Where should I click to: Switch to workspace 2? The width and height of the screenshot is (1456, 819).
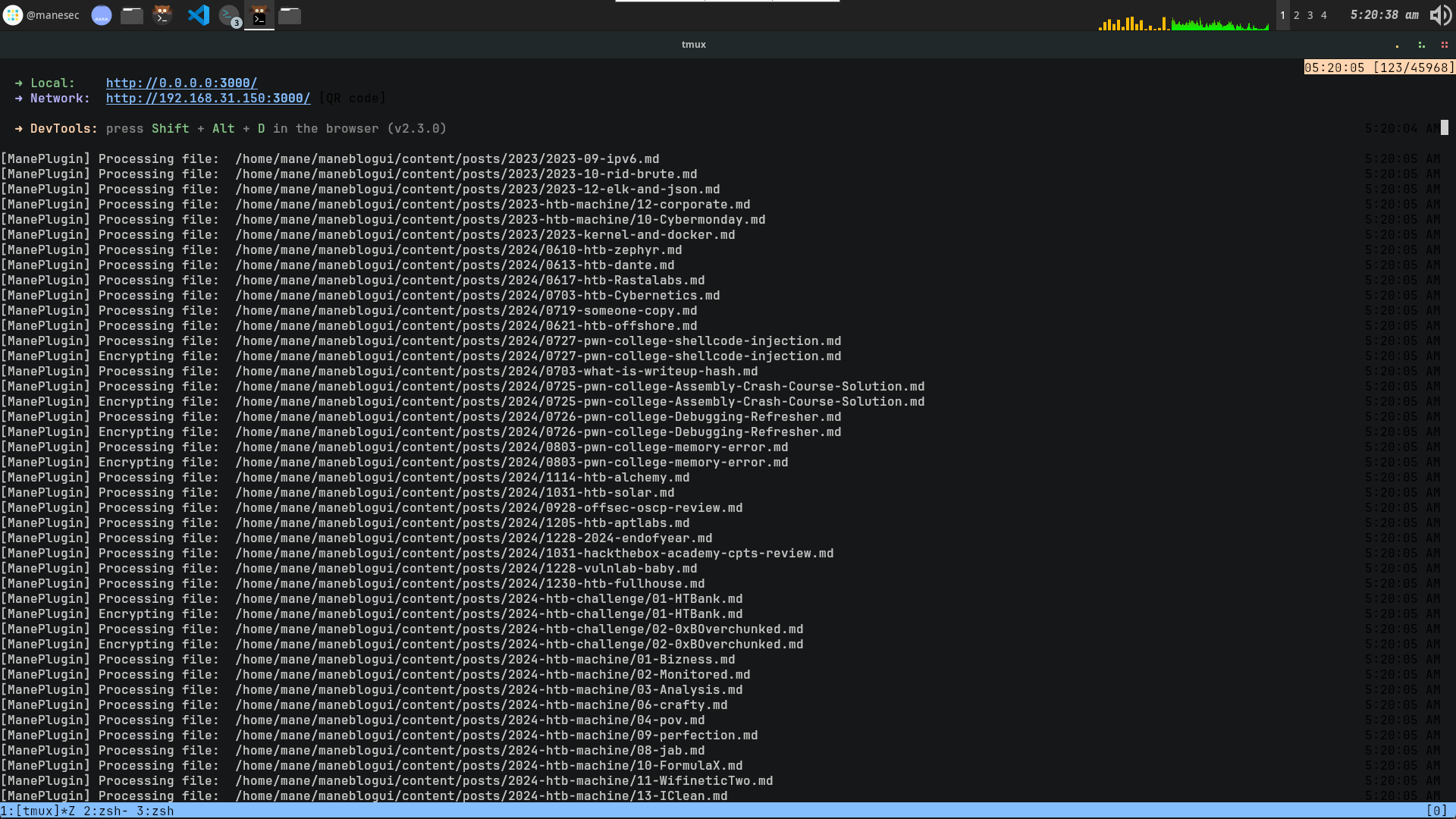point(1297,15)
